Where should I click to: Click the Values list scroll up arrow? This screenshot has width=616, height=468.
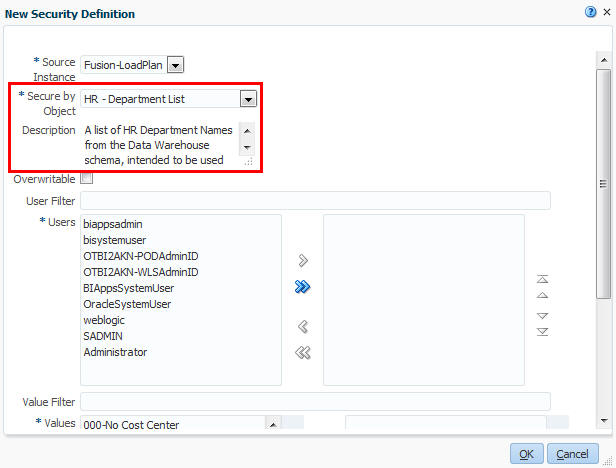[x=273, y=424]
